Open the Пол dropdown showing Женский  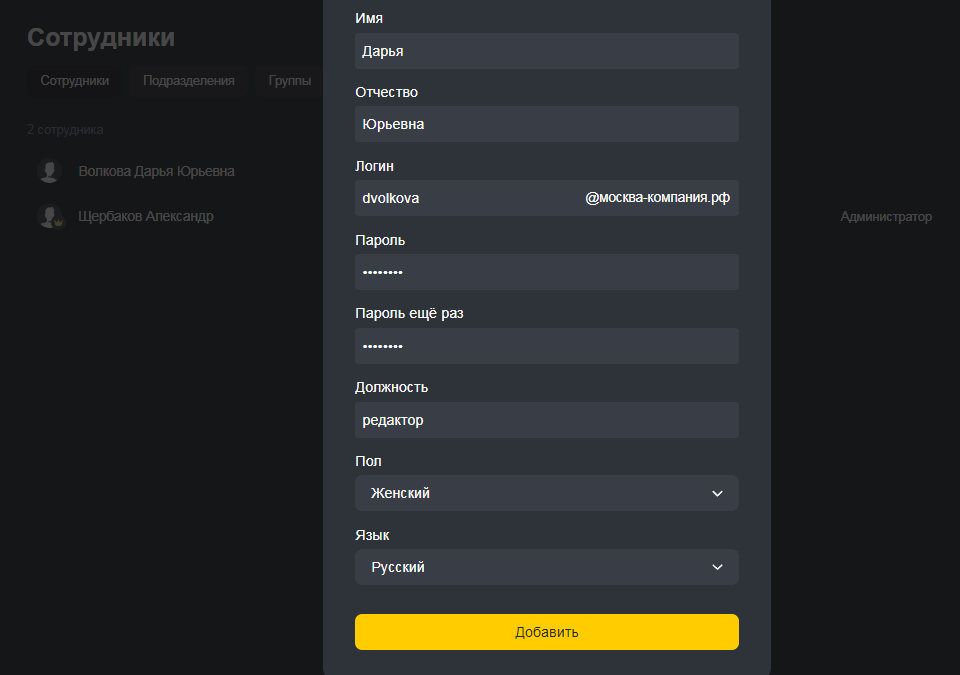point(546,493)
